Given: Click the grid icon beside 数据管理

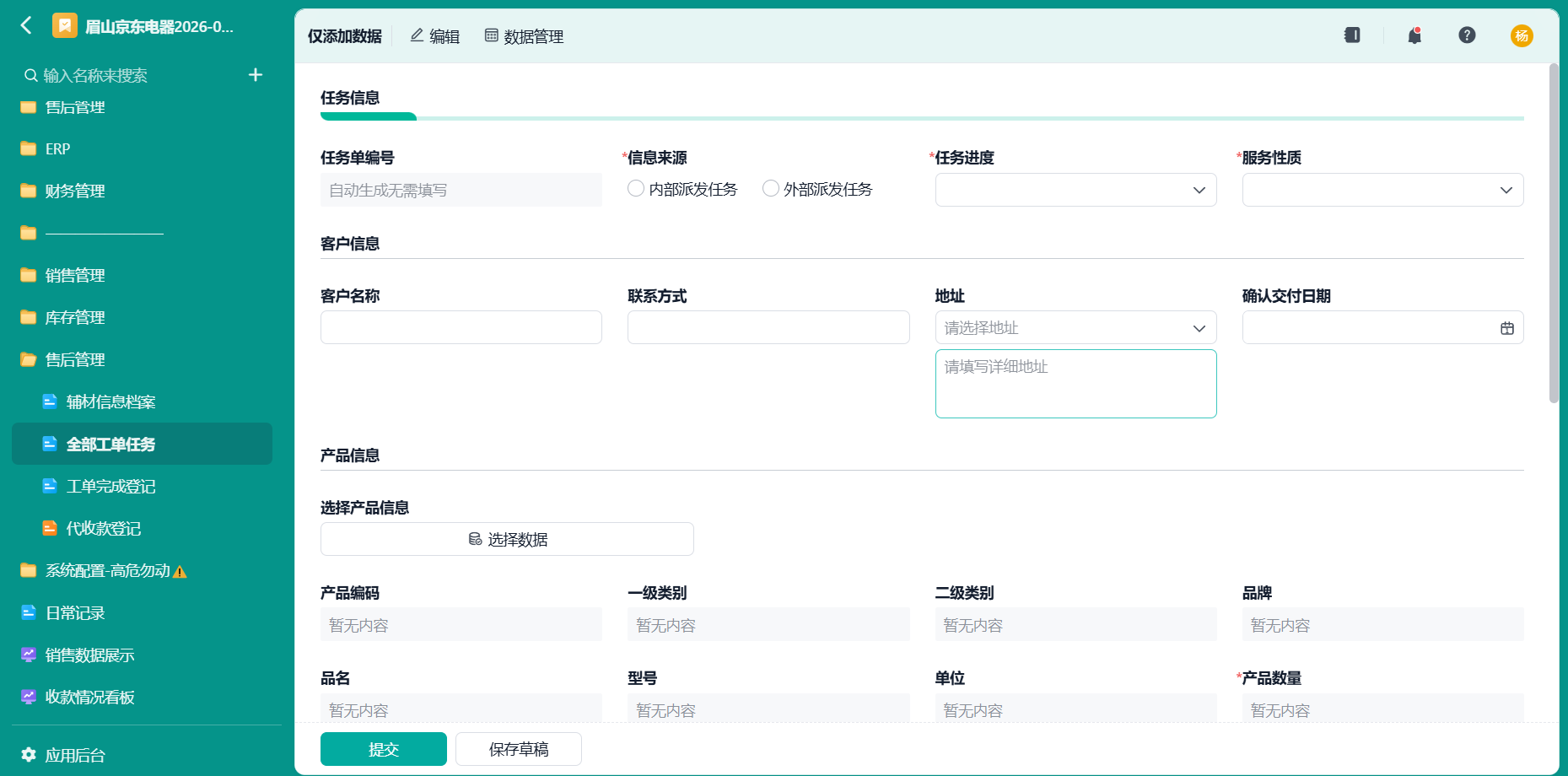Looking at the screenshot, I should coord(491,35).
